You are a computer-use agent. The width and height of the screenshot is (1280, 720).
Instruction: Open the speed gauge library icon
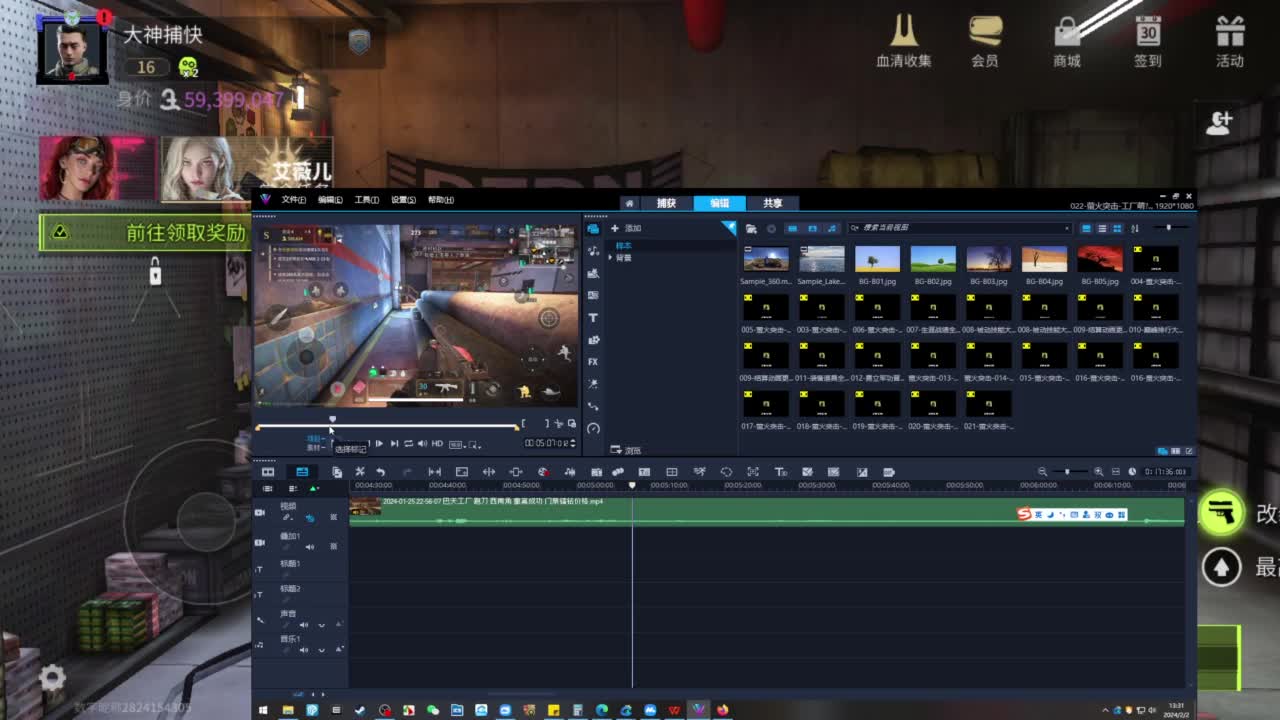[593, 428]
